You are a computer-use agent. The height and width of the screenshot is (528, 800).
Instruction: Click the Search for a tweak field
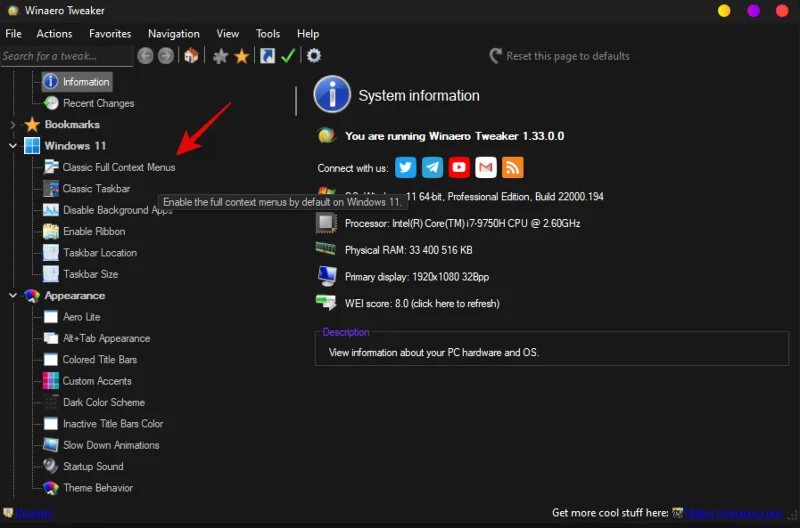point(66,56)
